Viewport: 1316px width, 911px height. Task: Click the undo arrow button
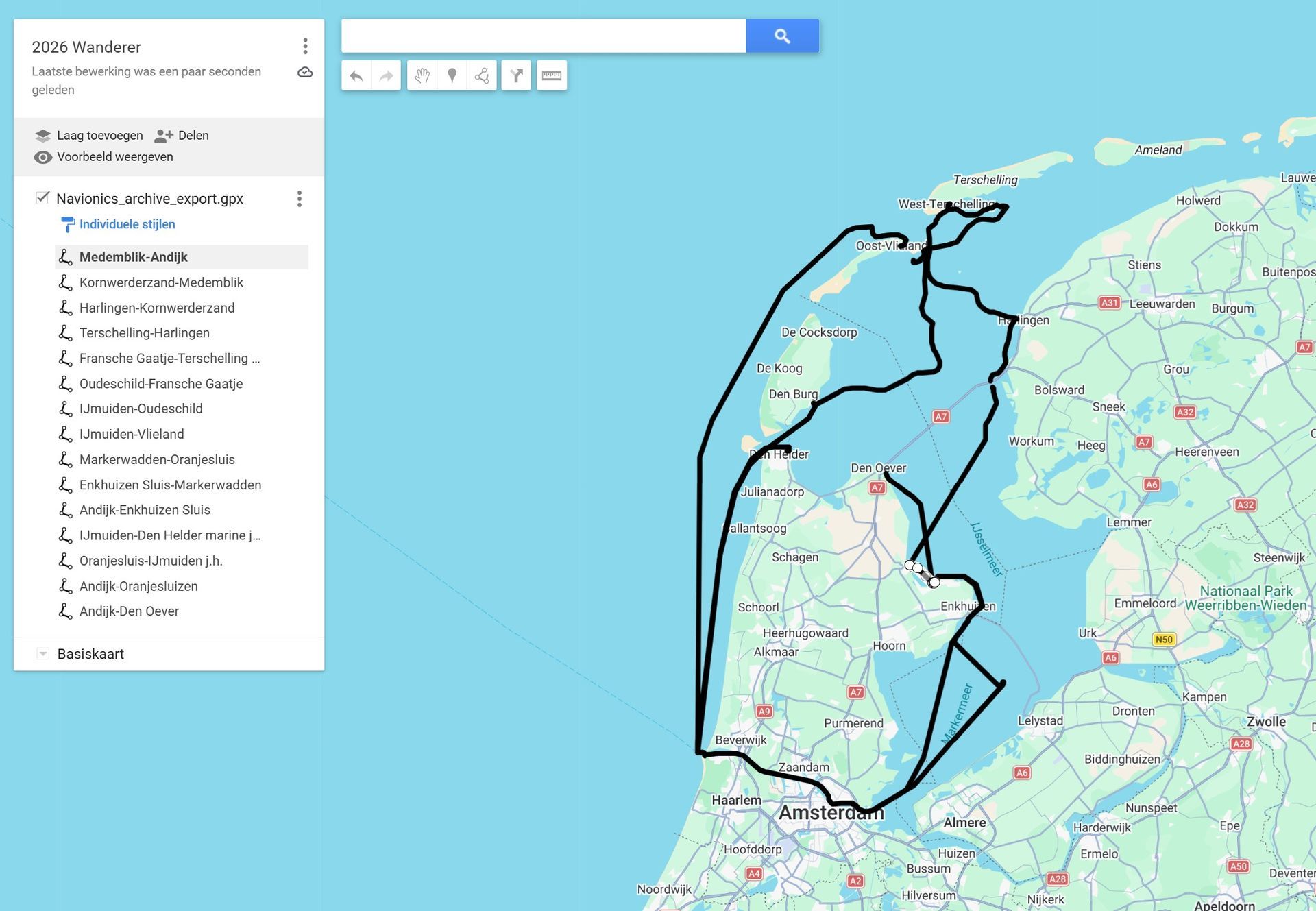[x=356, y=75]
